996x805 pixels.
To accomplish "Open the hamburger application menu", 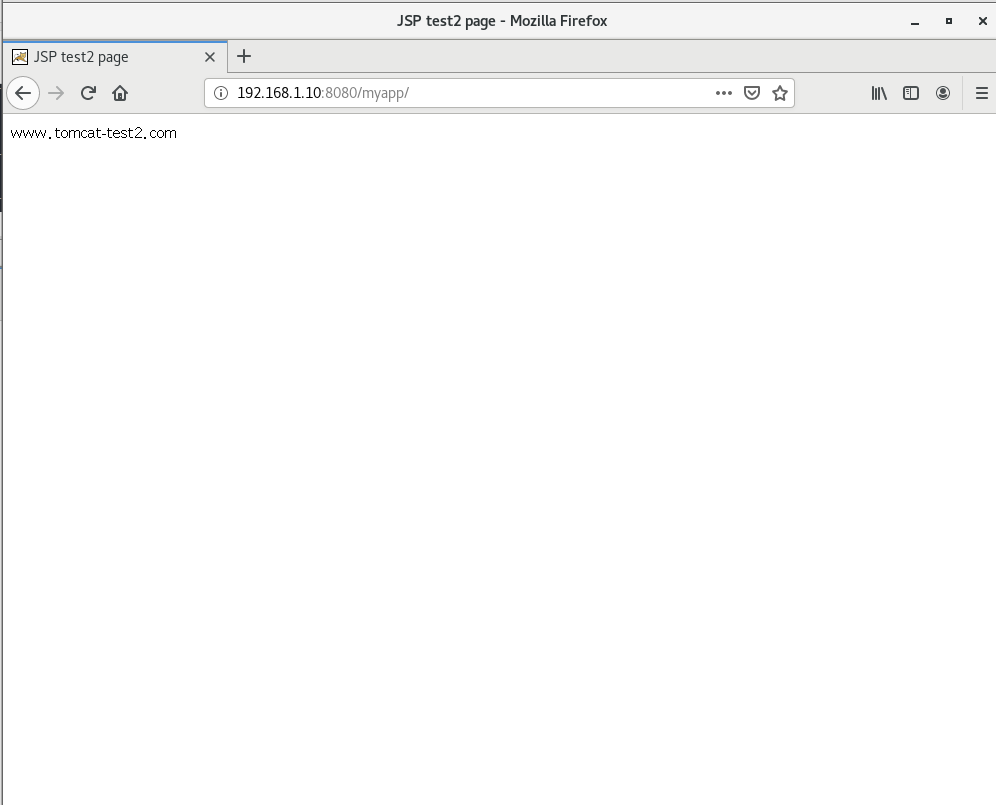I will click(x=981, y=93).
